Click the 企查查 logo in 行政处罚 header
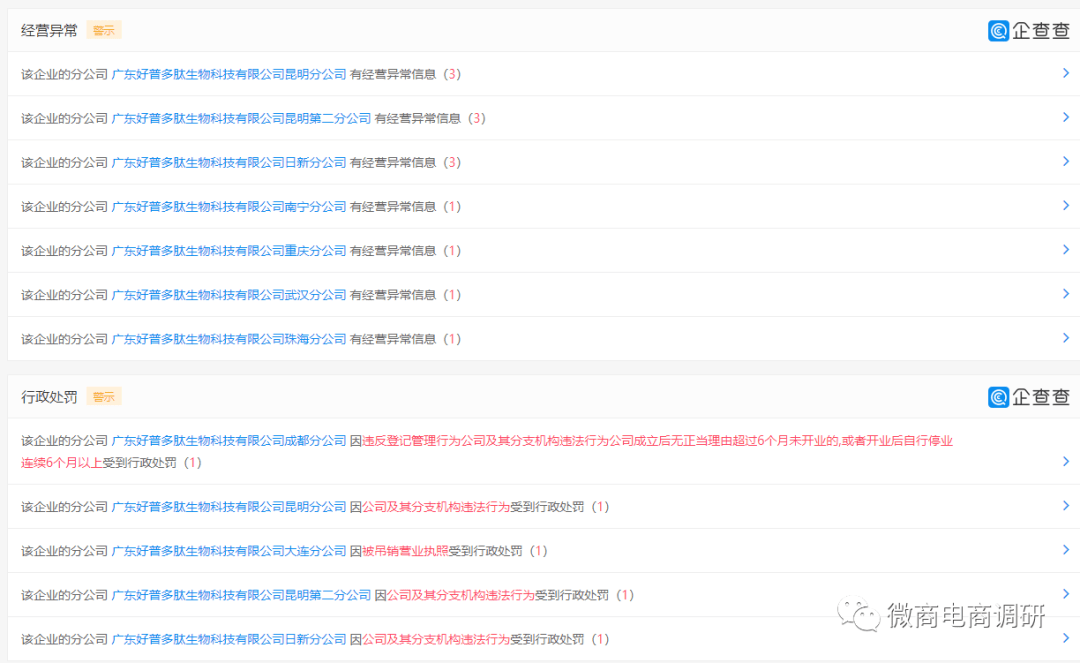The height and width of the screenshot is (663, 1080). (x=1029, y=397)
